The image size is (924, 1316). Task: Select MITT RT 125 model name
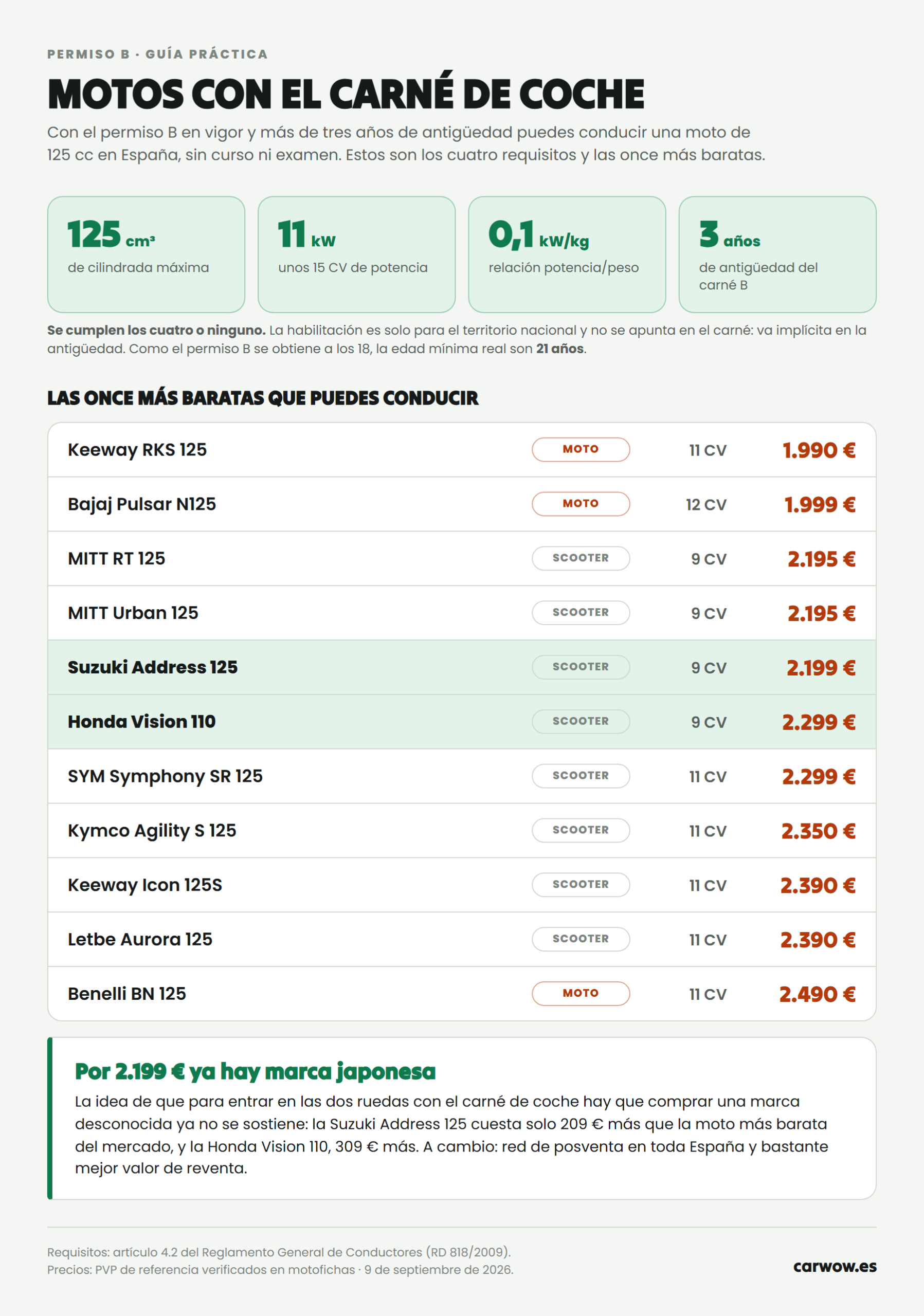[116, 559]
